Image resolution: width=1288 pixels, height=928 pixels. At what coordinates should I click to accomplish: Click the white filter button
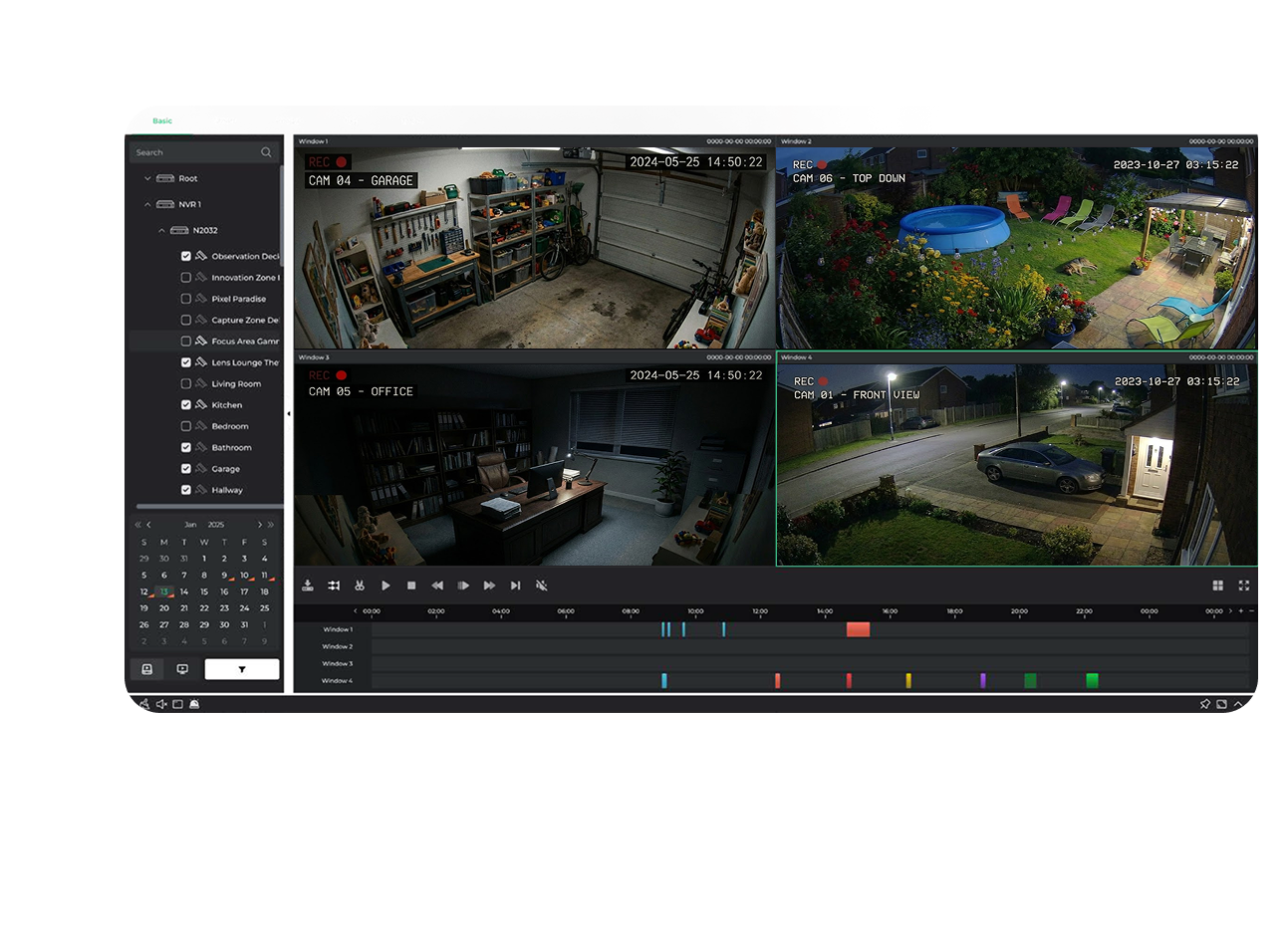pos(241,669)
